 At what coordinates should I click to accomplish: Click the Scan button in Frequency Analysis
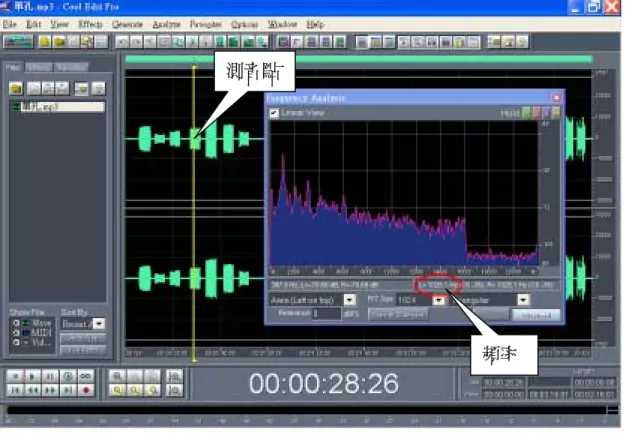[490, 315]
